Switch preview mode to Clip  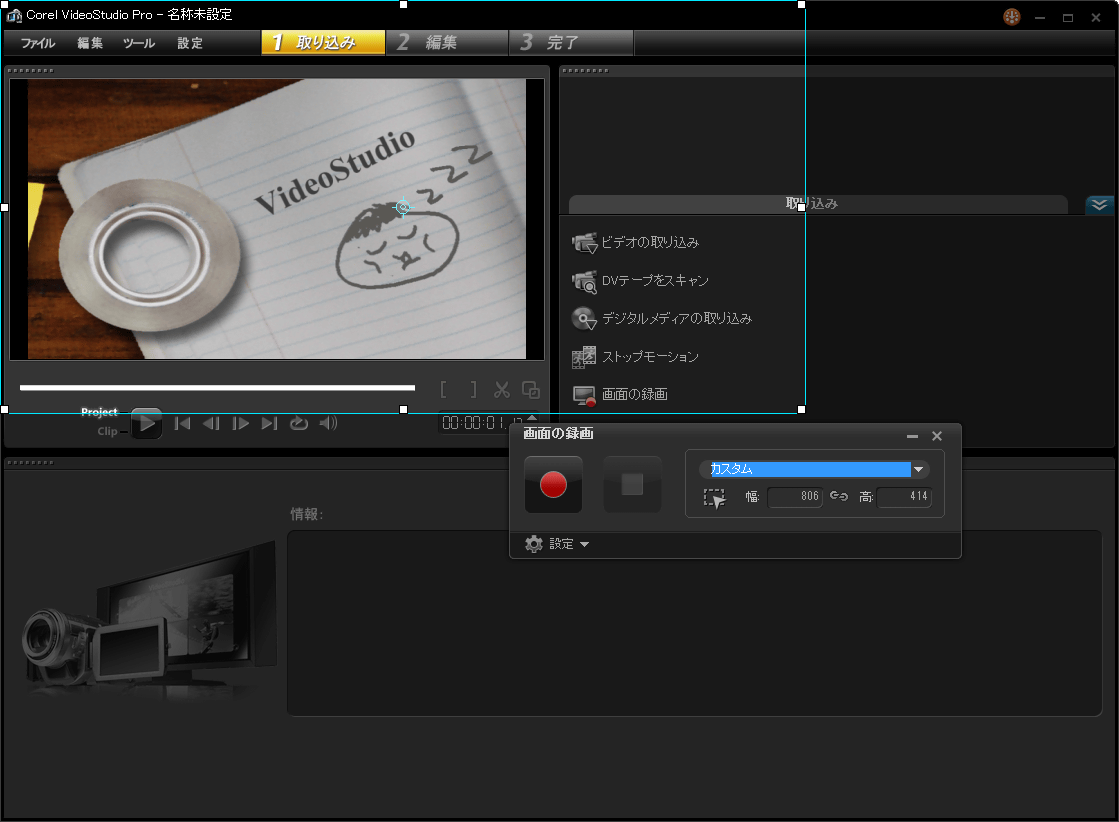pyautogui.click(x=107, y=431)
